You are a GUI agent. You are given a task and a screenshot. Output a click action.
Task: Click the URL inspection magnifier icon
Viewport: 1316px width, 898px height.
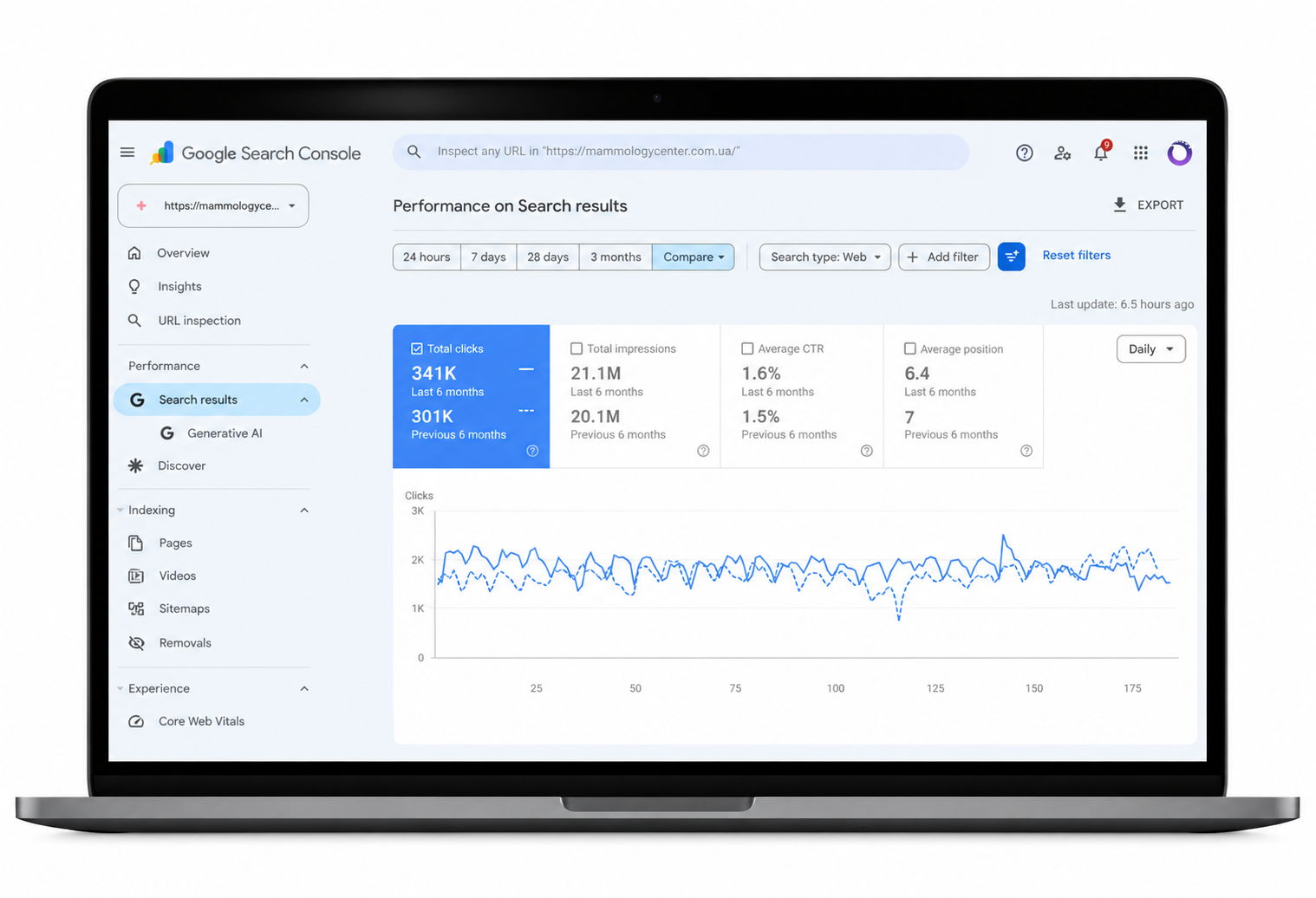(x=134, y=320)
